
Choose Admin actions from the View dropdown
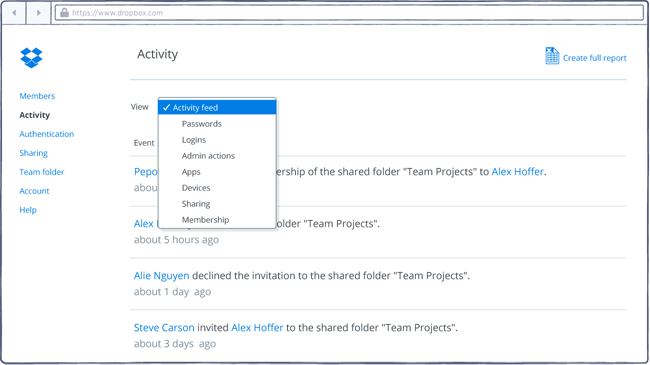(208, 156)
